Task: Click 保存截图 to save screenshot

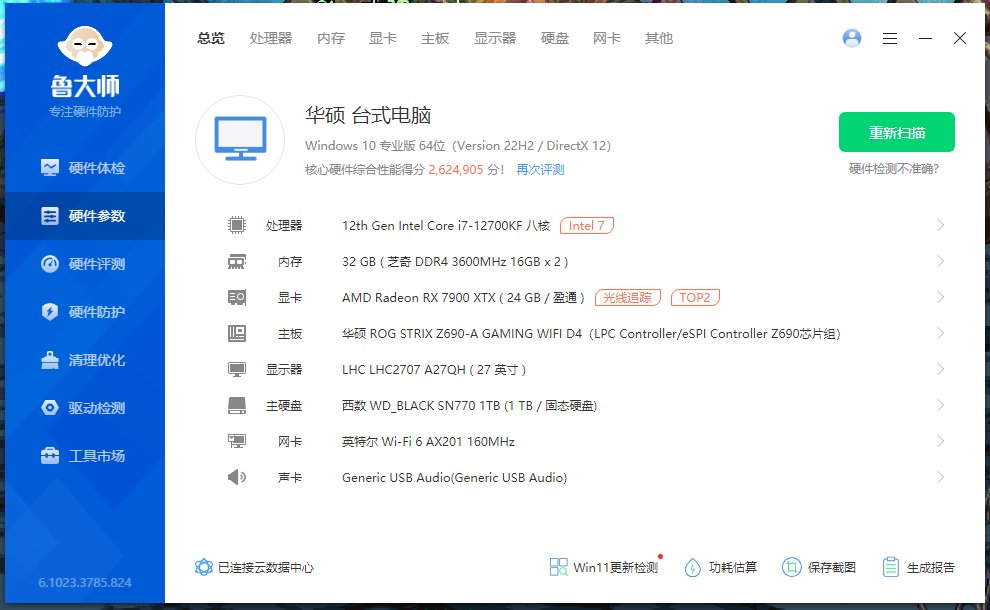Action: 819,567
